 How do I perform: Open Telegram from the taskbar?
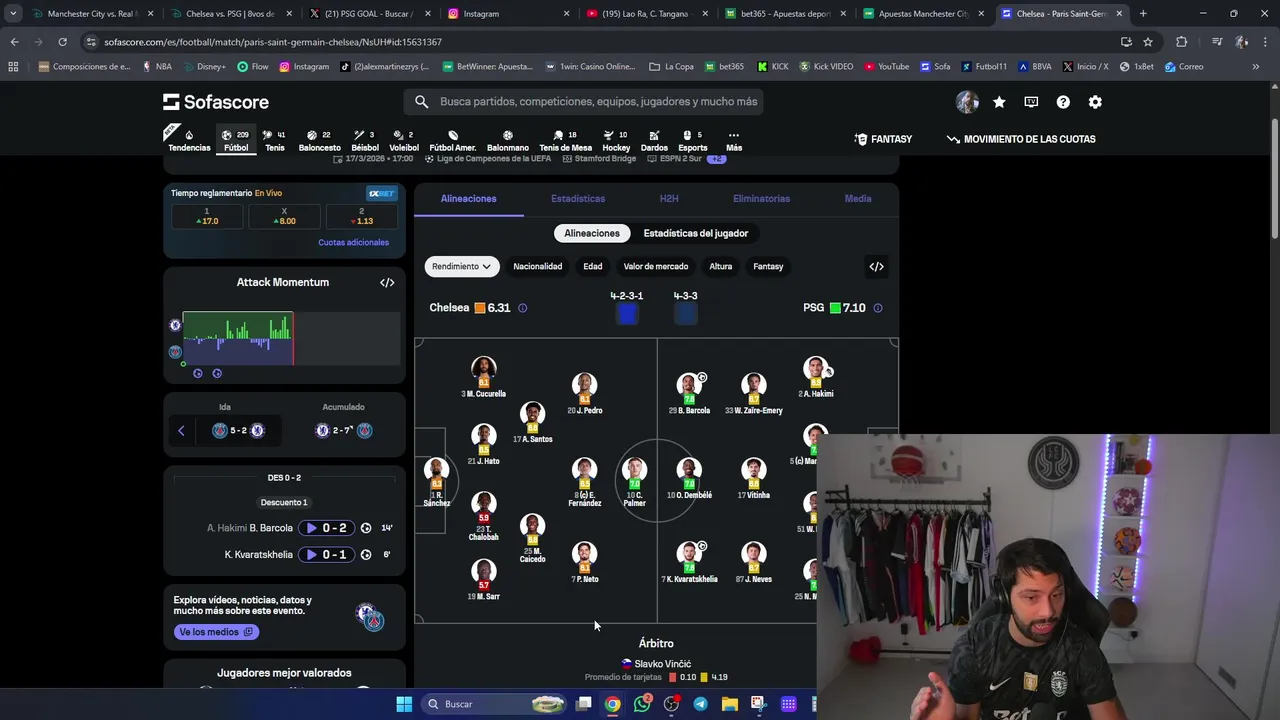pos(700,704)
